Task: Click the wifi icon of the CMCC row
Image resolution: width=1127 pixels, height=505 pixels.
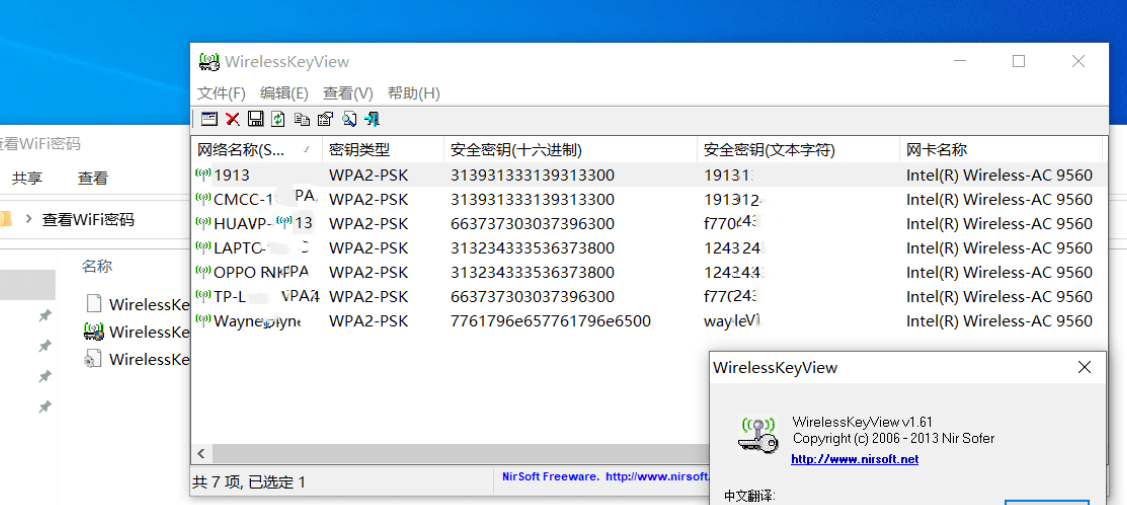Action: pos(203,199)
